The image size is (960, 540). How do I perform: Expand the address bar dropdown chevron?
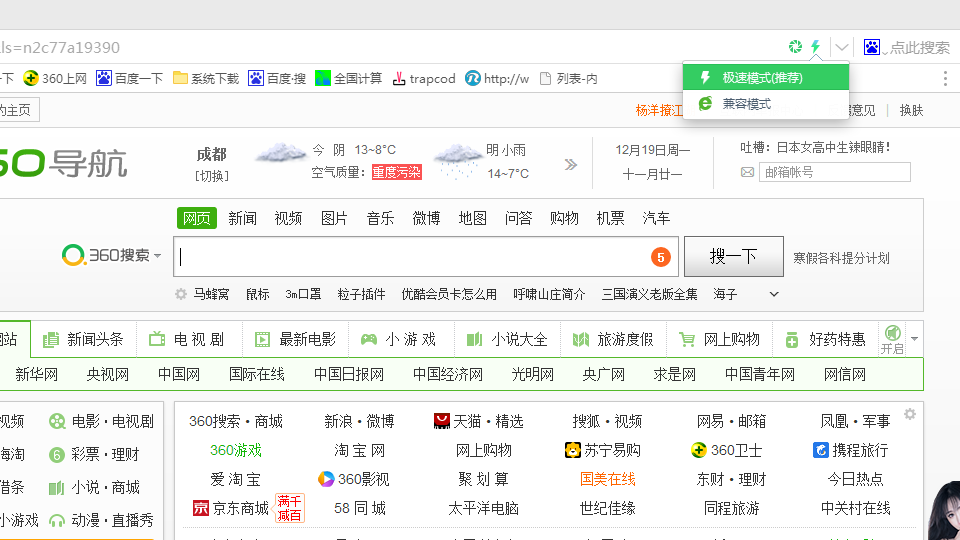pyautogui.click(x=842, y=47)
